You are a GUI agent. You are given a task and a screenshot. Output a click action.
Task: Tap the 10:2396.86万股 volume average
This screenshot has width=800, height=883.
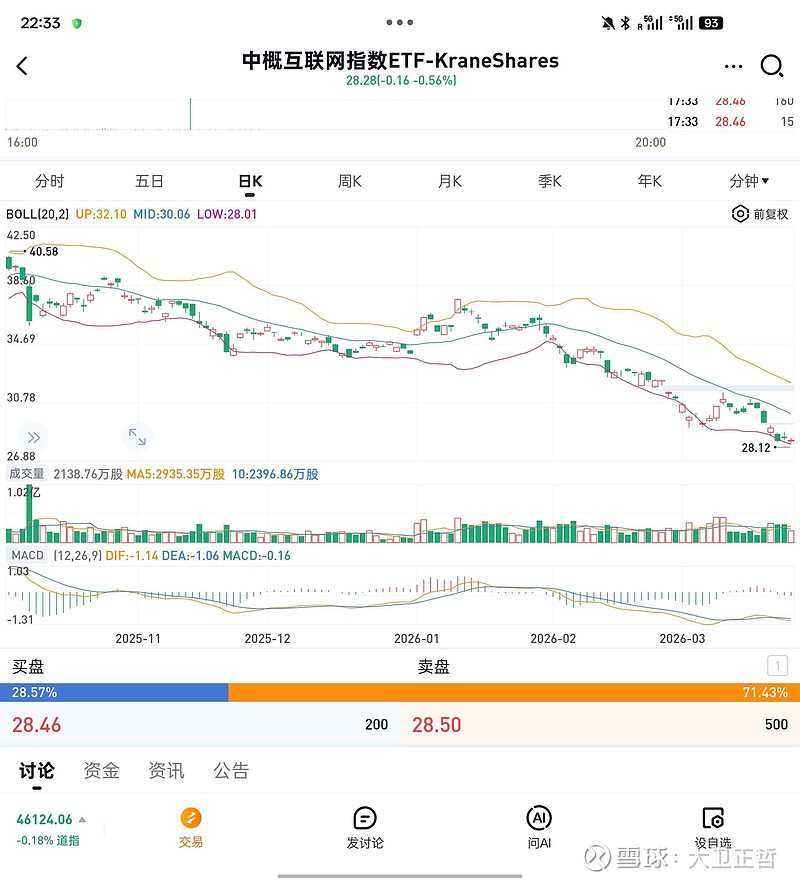tap(275, 474)
